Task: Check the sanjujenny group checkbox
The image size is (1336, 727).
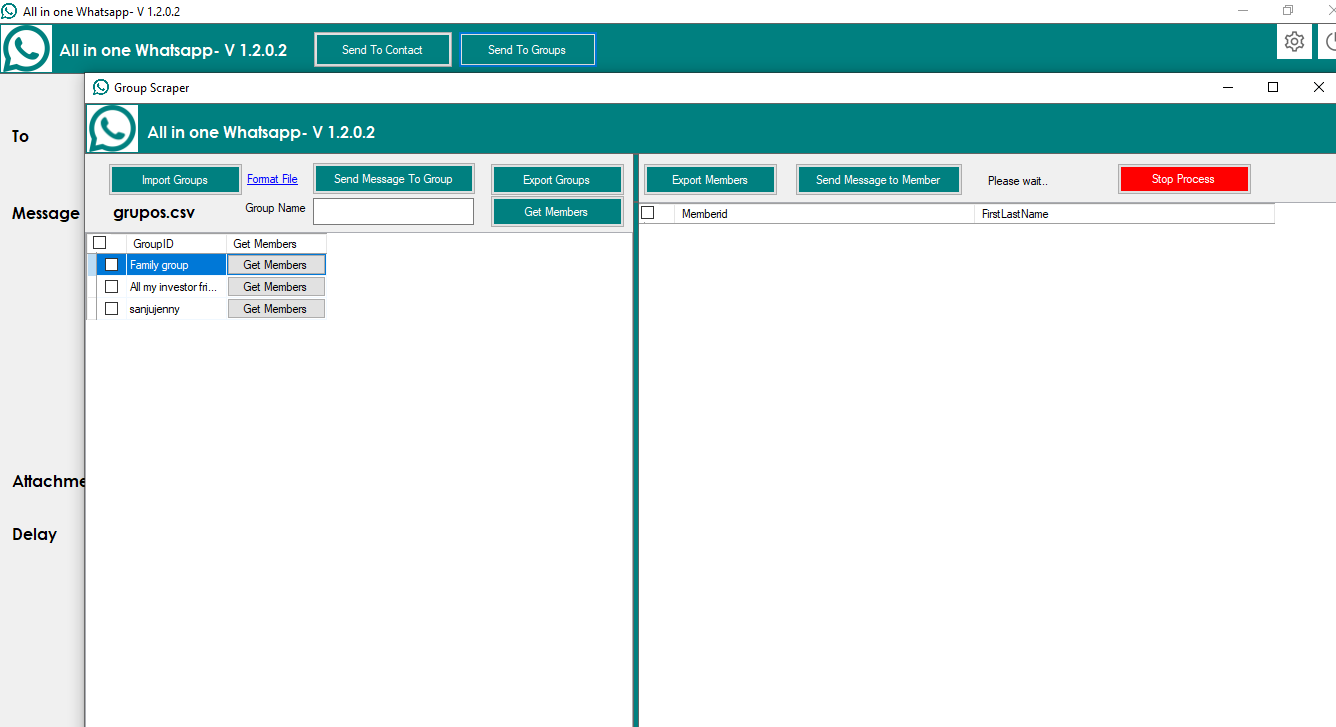Action: 112,309
